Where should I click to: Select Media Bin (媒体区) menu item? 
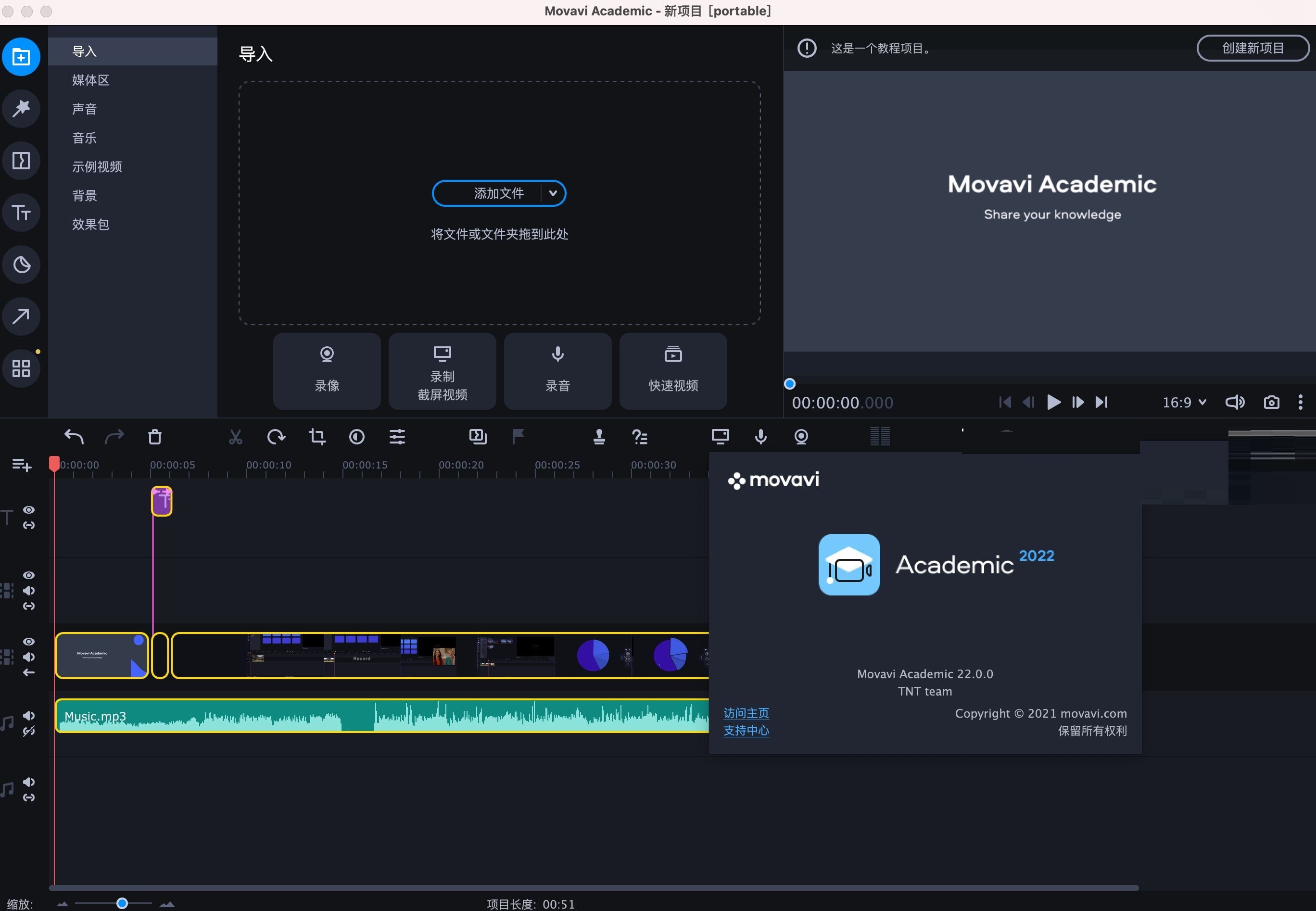[132, 80]
